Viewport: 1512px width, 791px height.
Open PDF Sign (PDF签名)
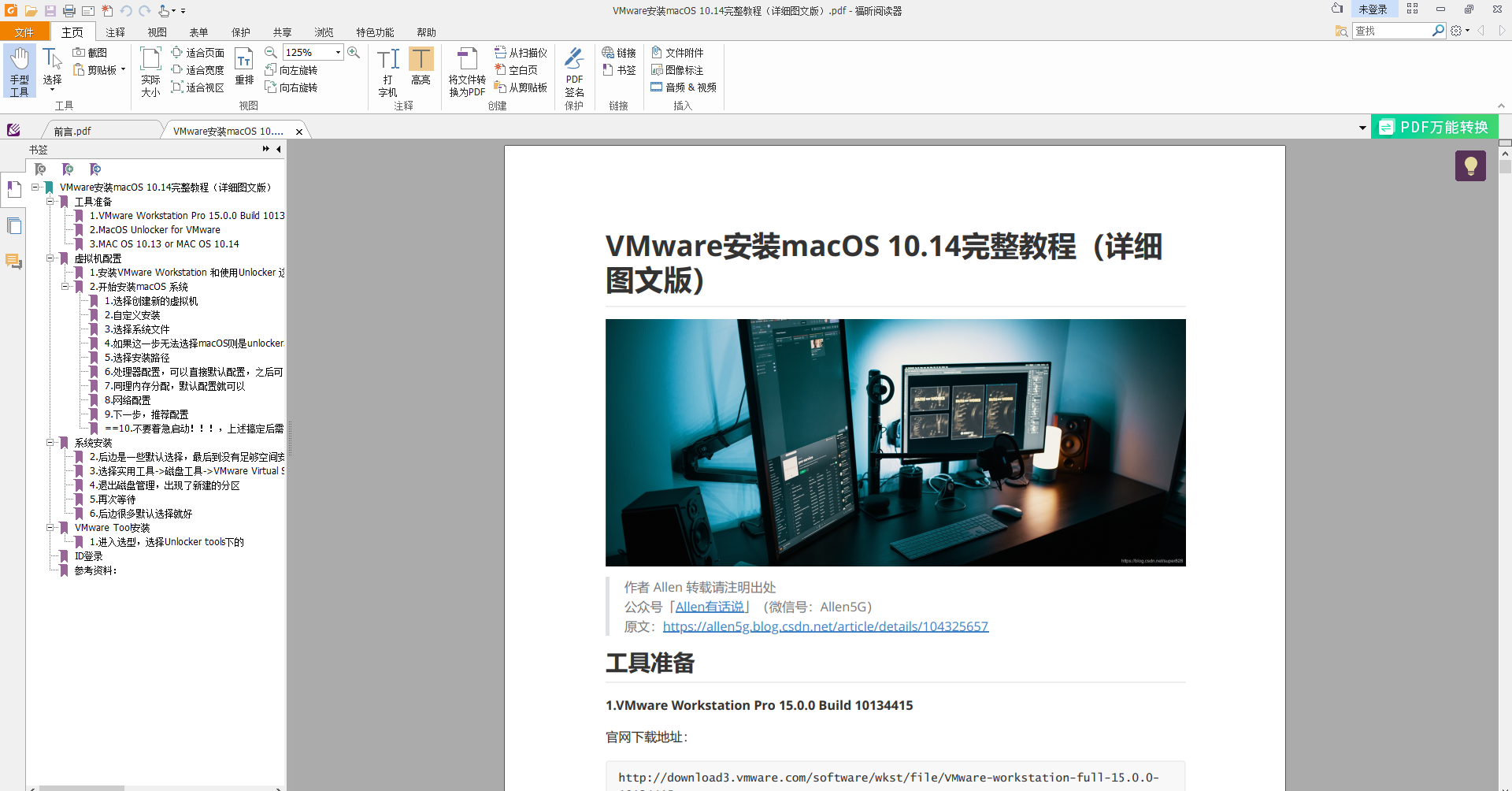(574, 72)
